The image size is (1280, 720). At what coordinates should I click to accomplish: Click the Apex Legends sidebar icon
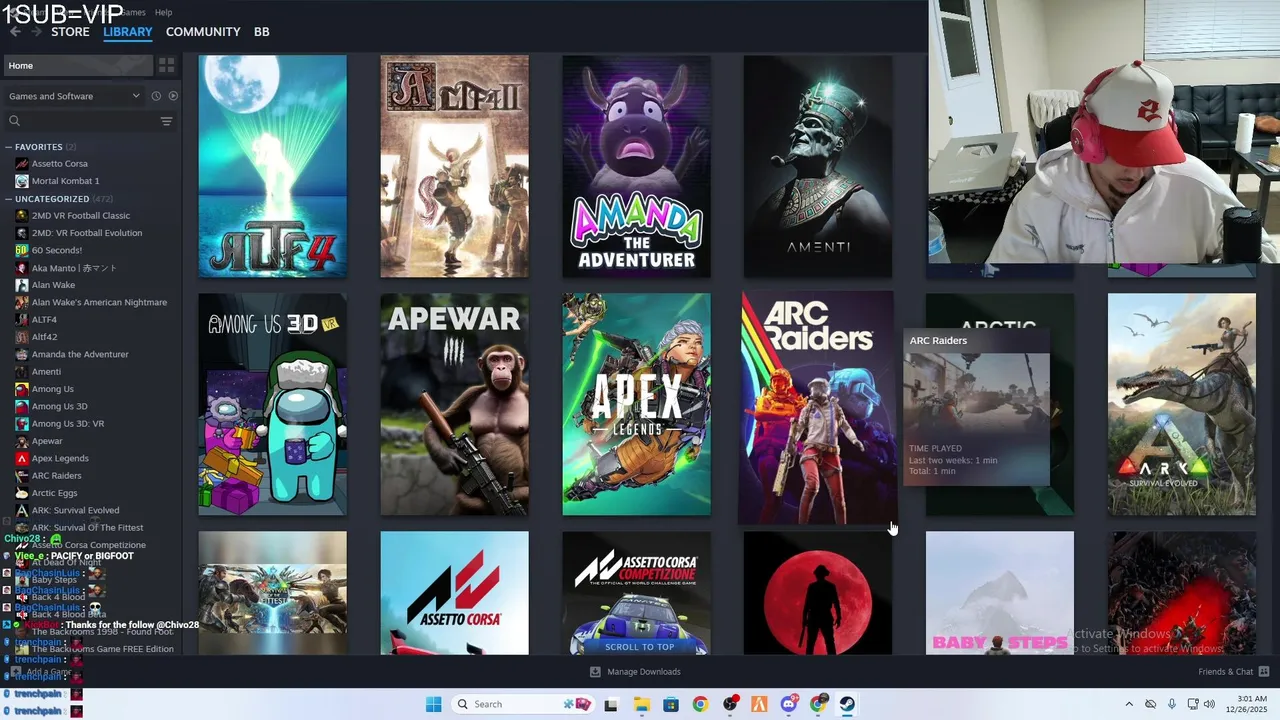pyautogui.click(x=22, y=458)
